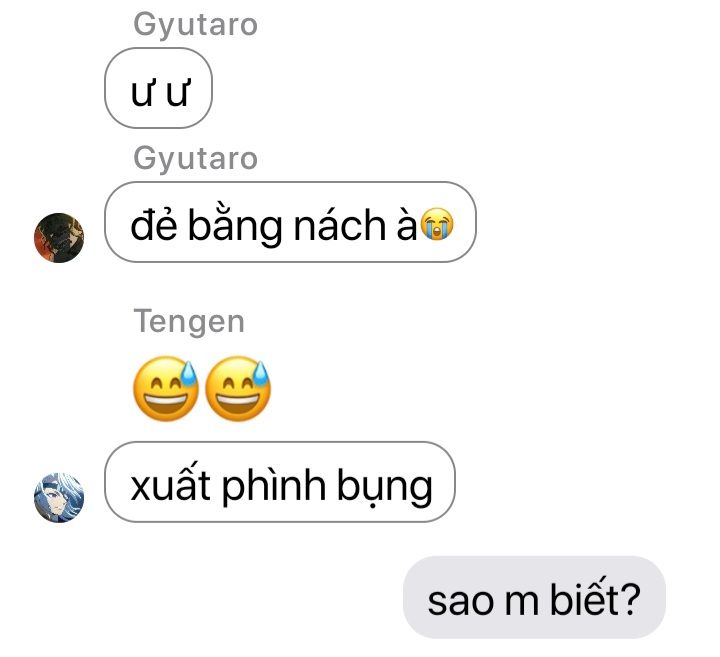This screenshot has width=720, height=657.
Task: Open Gyutaro's profile picture avatar
Action: [59, 238]
